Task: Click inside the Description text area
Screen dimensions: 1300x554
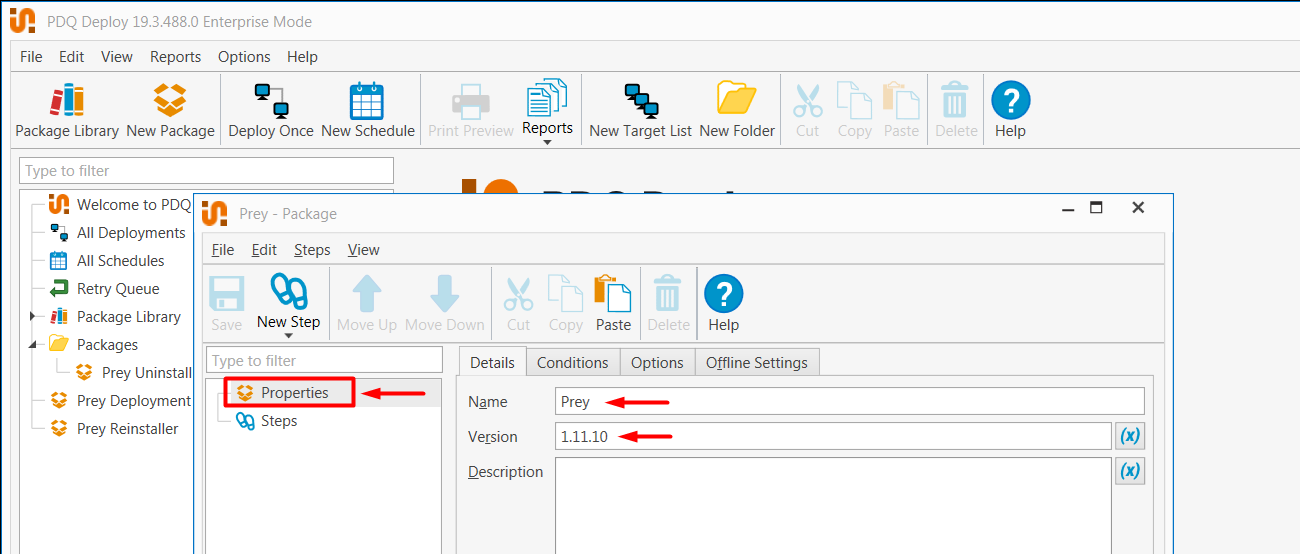Action: [x=834, y=505]
